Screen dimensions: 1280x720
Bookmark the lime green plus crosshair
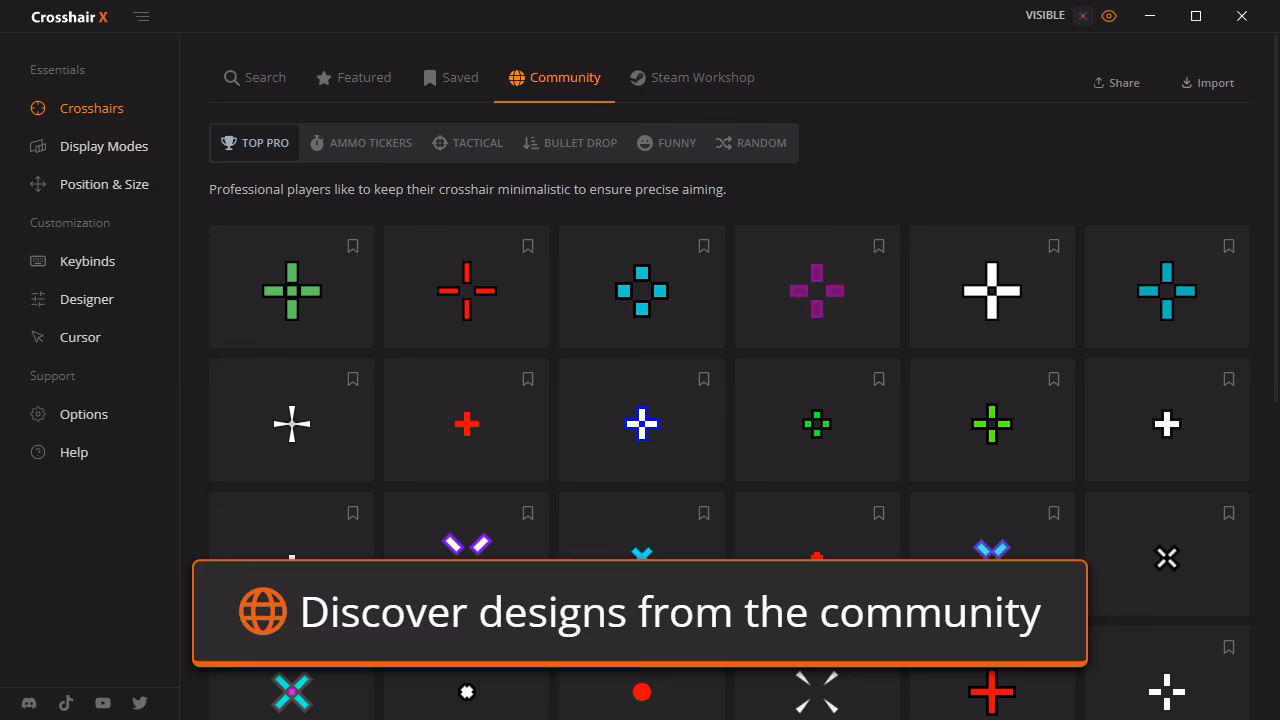pos(1054,379)
